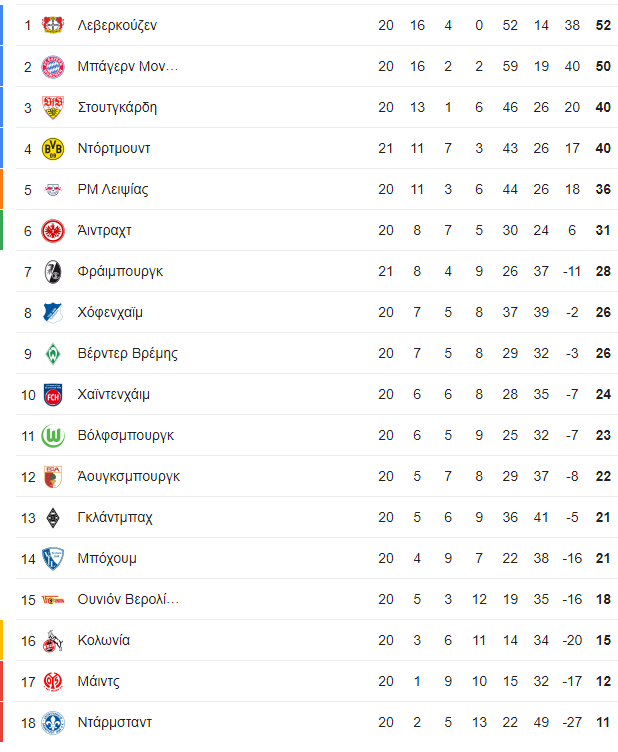Viewport: 618px width, 752px height.
Task: Click the Köln goat crest
Action: 53,641
